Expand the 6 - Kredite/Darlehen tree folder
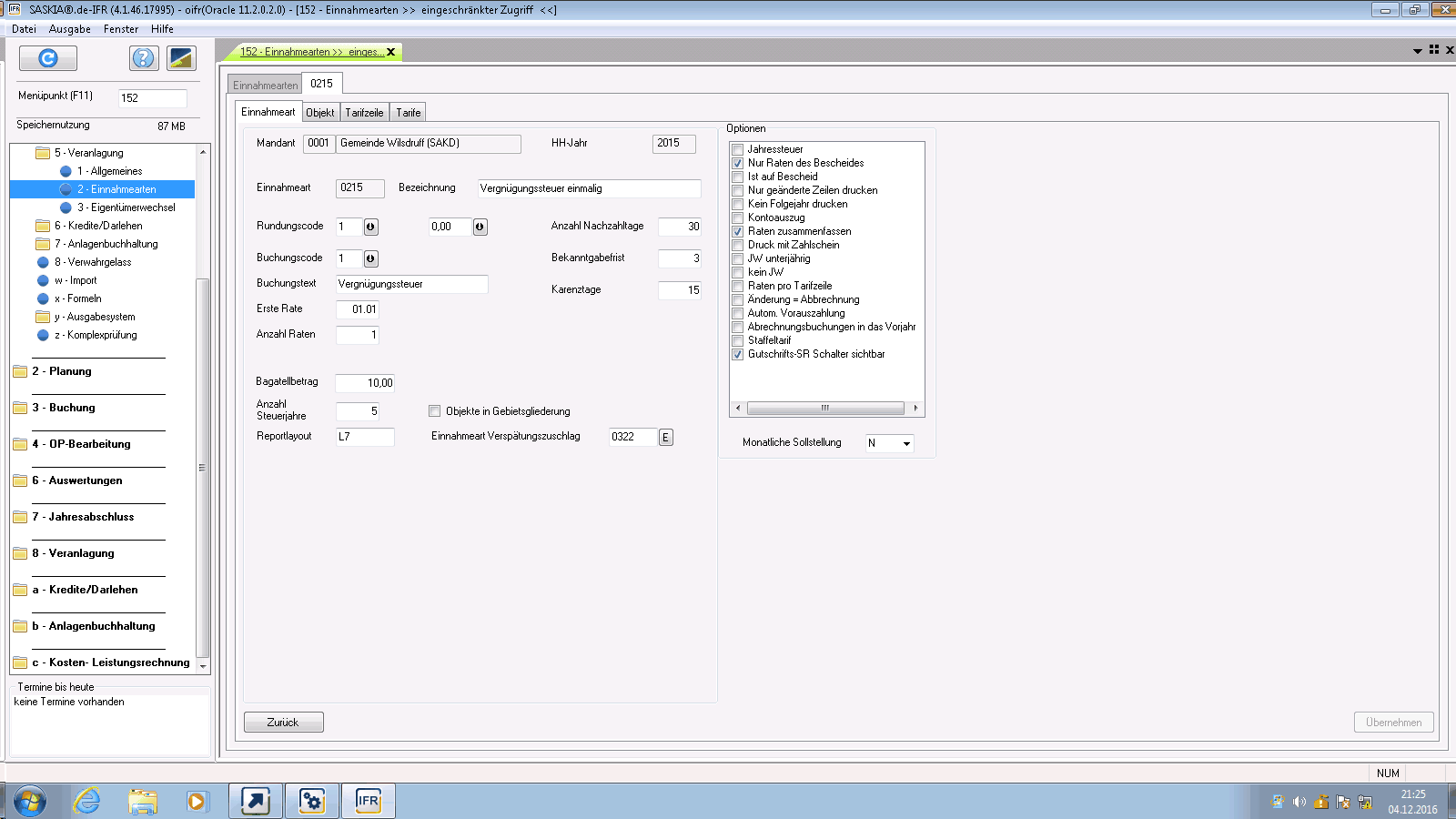This screenshot has height=819, width=1456. 43,226
